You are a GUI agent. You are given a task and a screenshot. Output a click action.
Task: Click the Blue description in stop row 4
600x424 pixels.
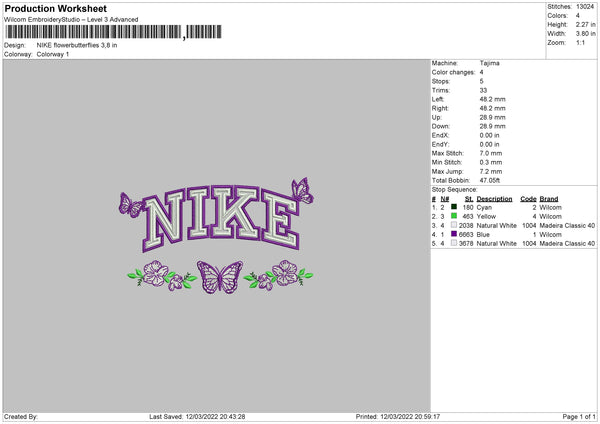[483, 235]
